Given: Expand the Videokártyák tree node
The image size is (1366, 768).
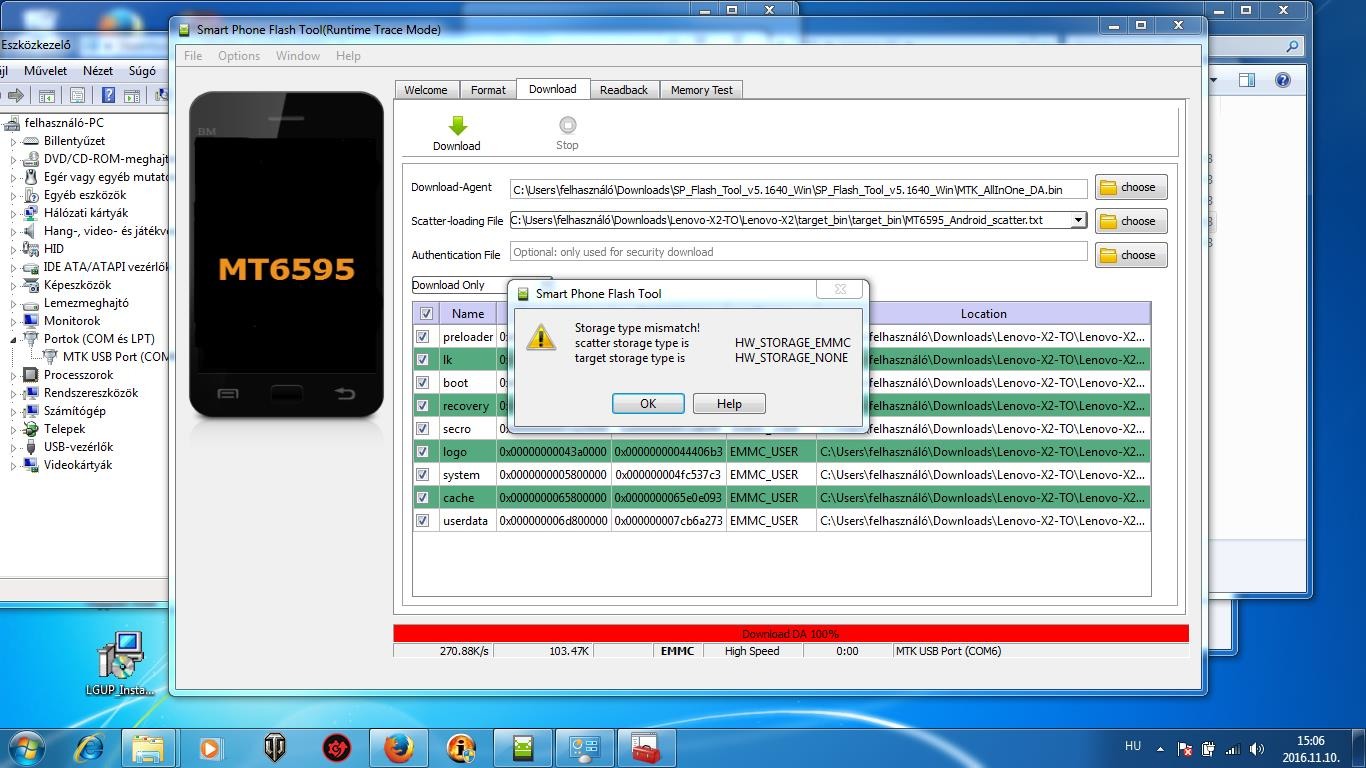Looking at the screenshot, I should 13,465.
